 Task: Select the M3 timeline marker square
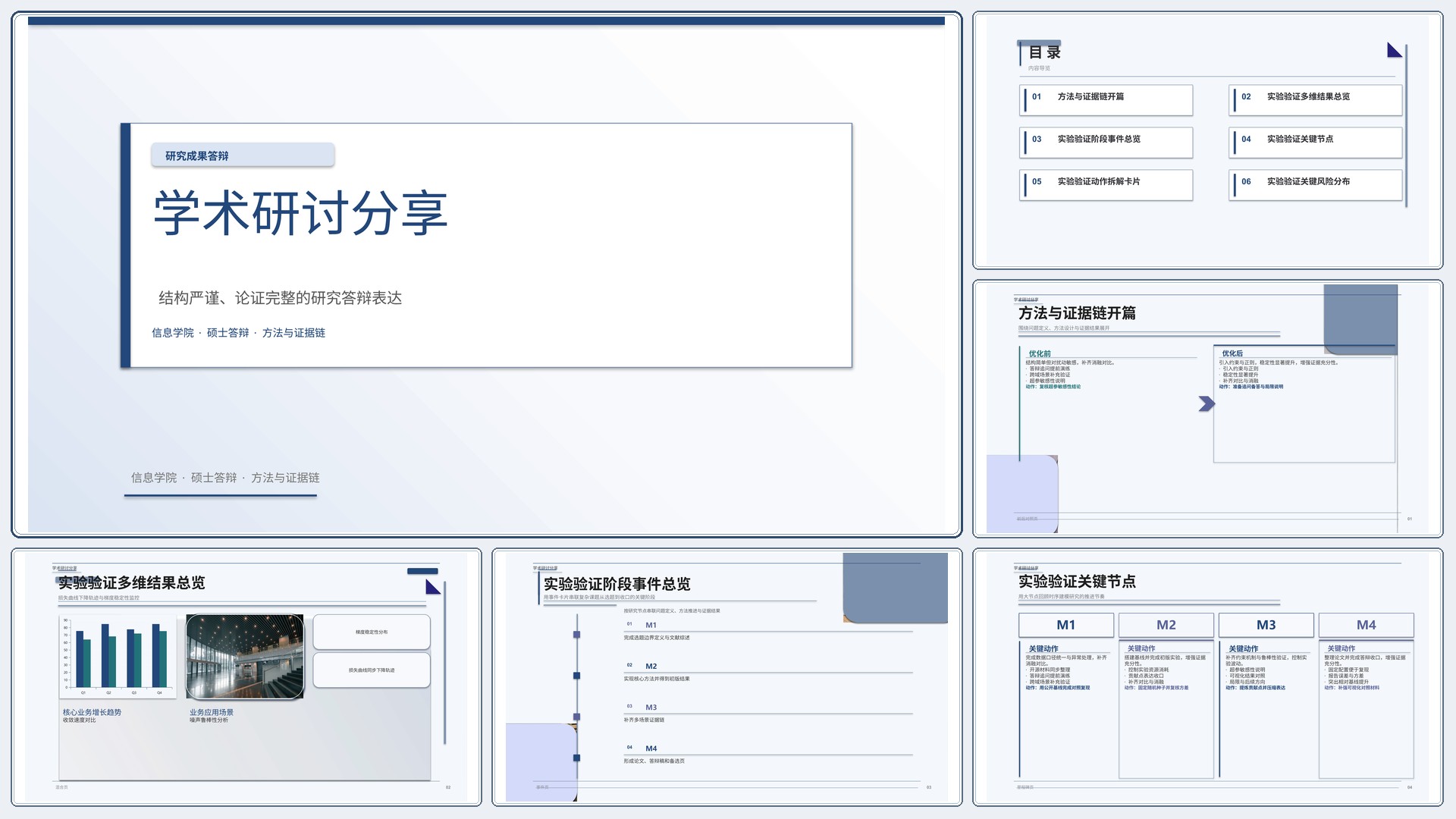(576, 717)
